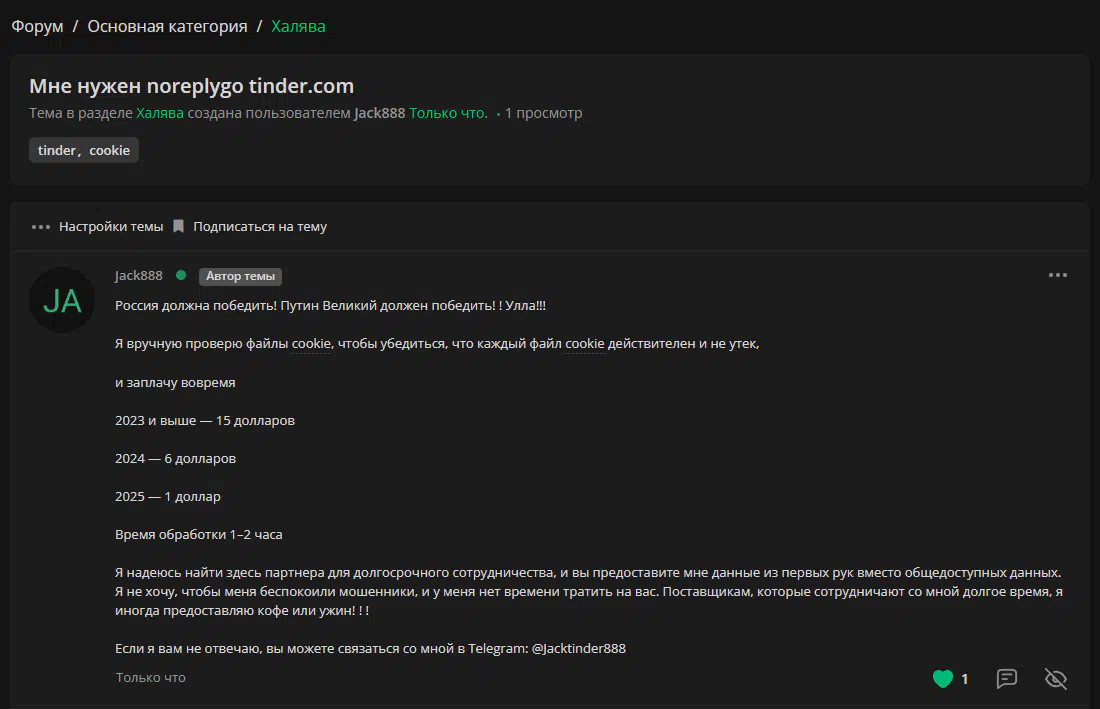Click the line и заплачу вовремя
Viewport: 1100px width, 709px height.
(x=175, y=383)
